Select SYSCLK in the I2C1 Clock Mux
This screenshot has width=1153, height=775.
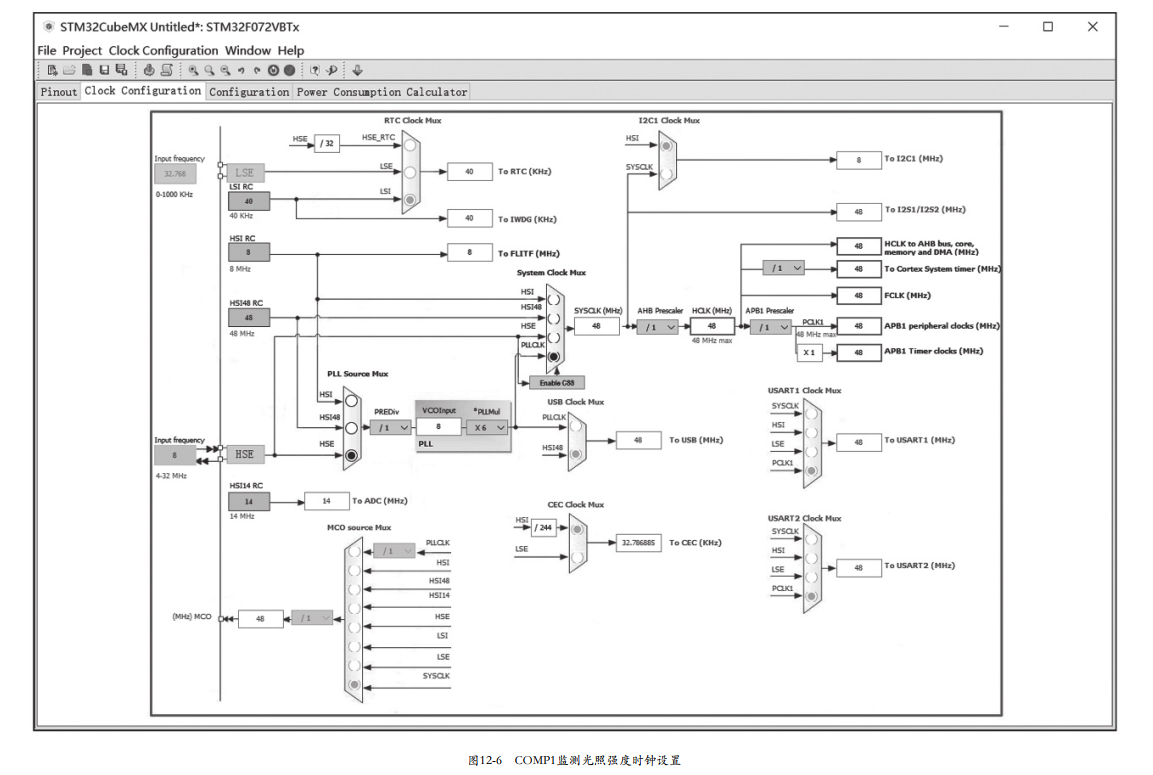[x=666, y=174]
